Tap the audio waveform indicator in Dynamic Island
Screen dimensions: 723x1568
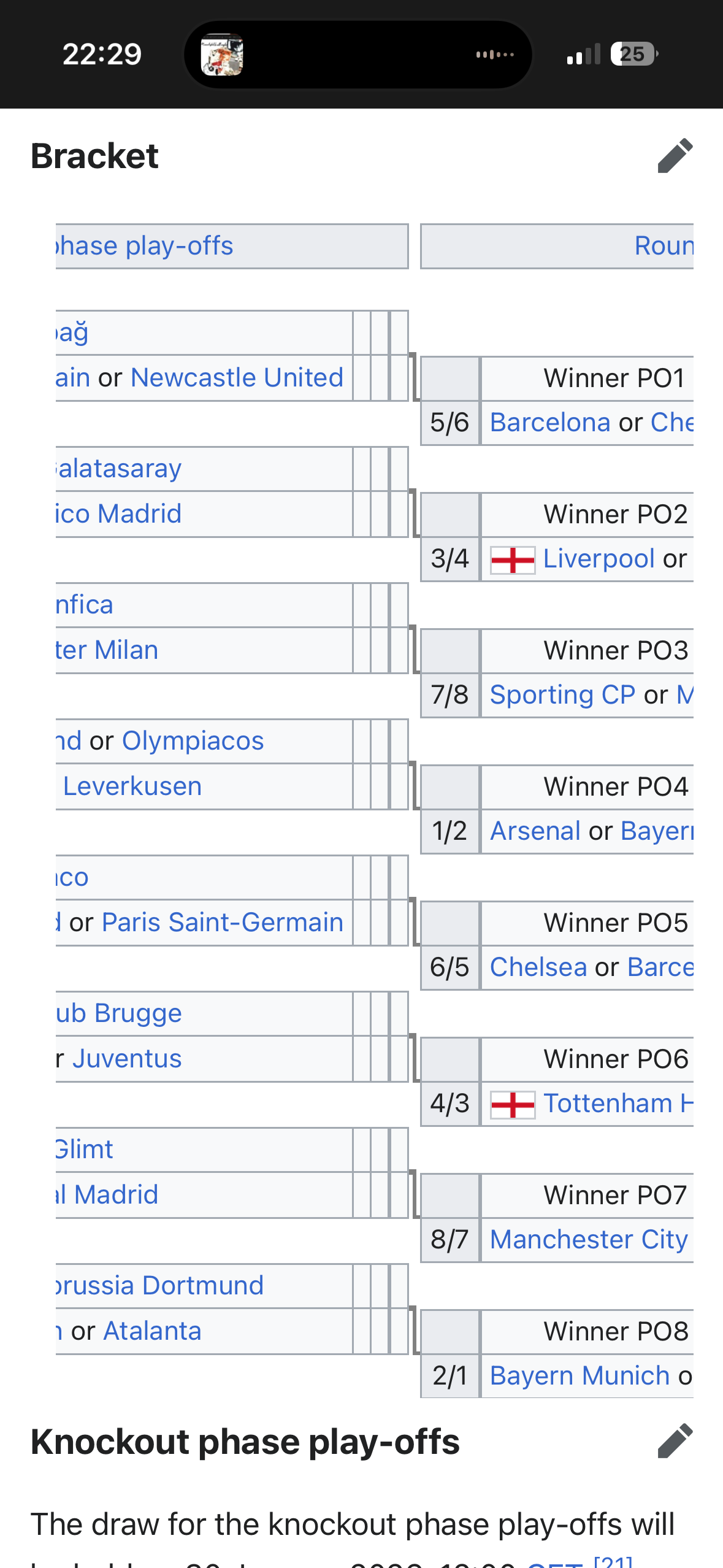pyautogui.click(x=495, y=55)
